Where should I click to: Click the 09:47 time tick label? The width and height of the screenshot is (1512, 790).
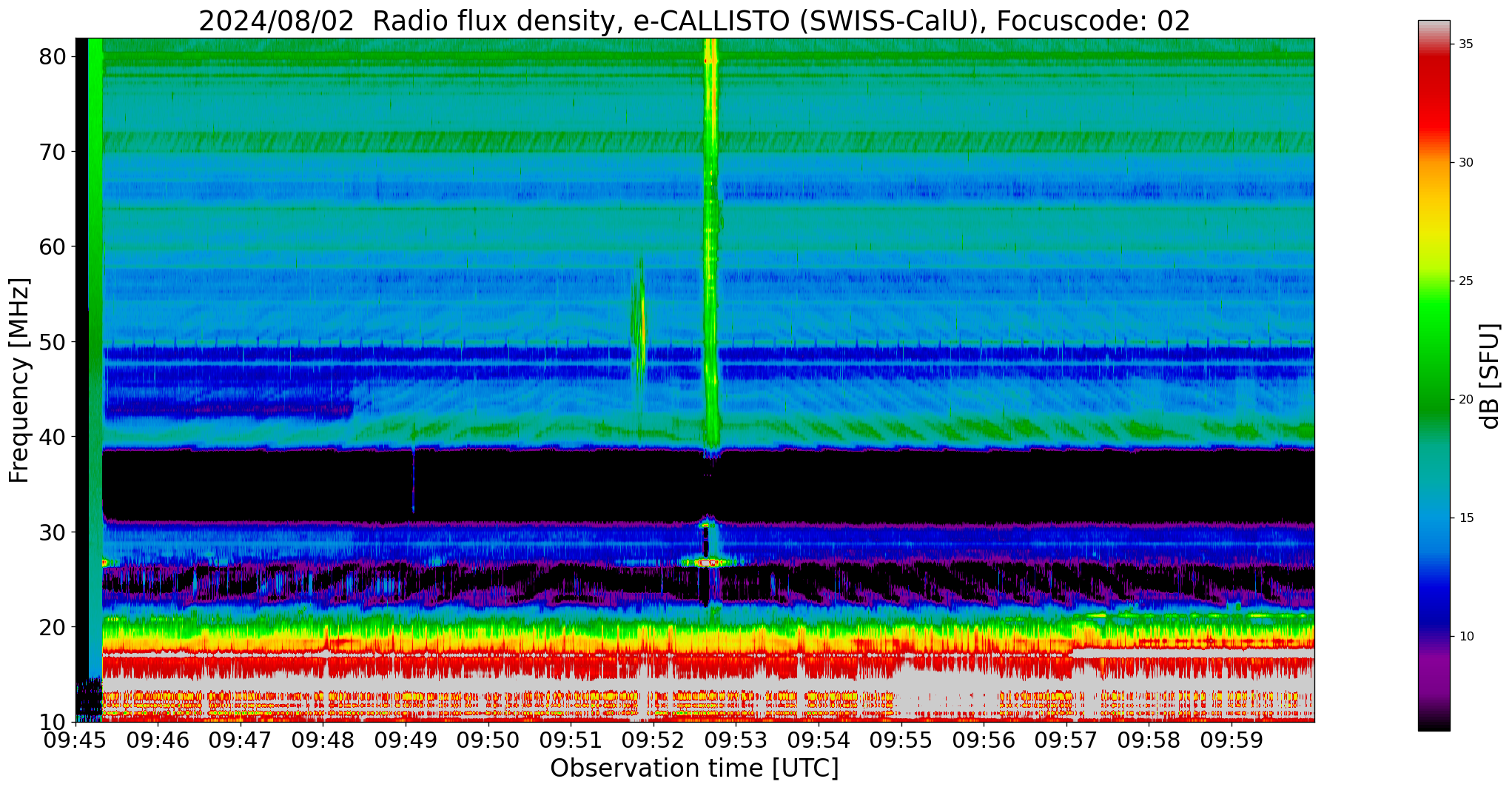click(x=241, y=740)
